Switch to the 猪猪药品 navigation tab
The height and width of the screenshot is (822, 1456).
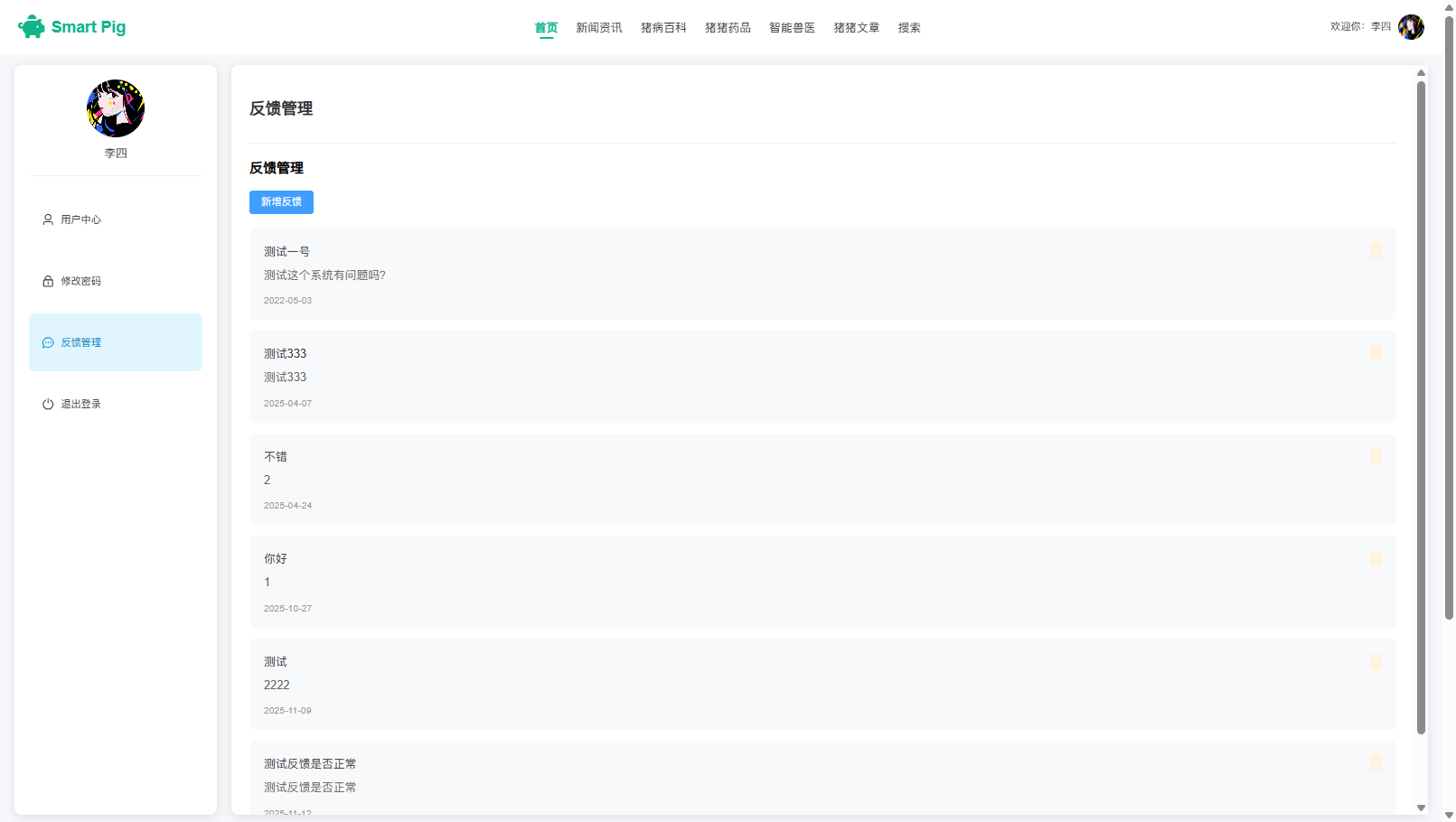pyautogui.click(x=728, y=28)
